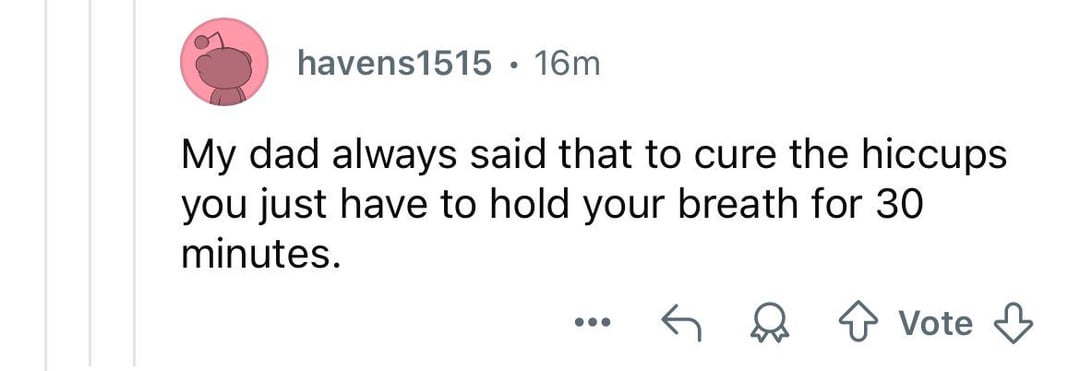Collapse thread using the vertical line nearest the avatar

tap(134, 185)
